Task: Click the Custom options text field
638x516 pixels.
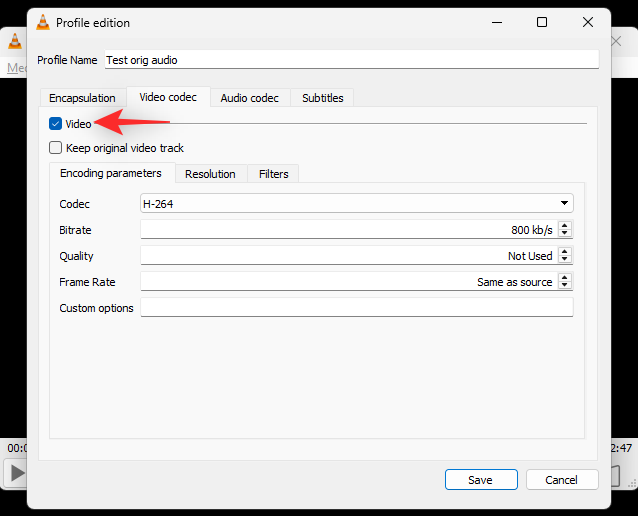Action: [x=357, y=307]
